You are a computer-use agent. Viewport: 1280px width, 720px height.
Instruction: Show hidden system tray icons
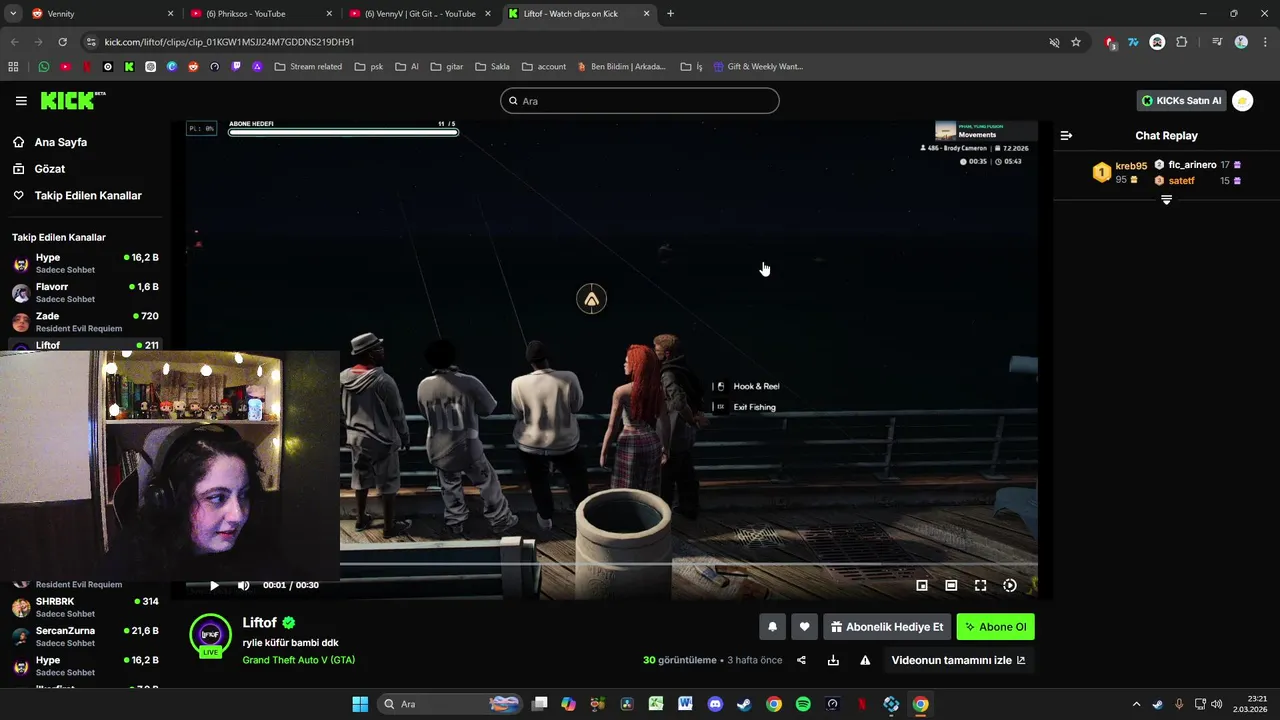click(1135, 704)
